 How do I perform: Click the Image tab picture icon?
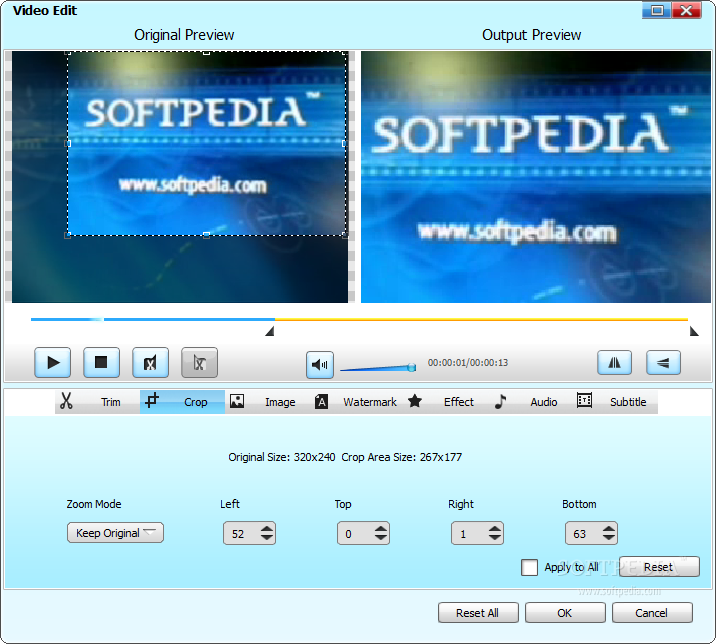[237, 401]
